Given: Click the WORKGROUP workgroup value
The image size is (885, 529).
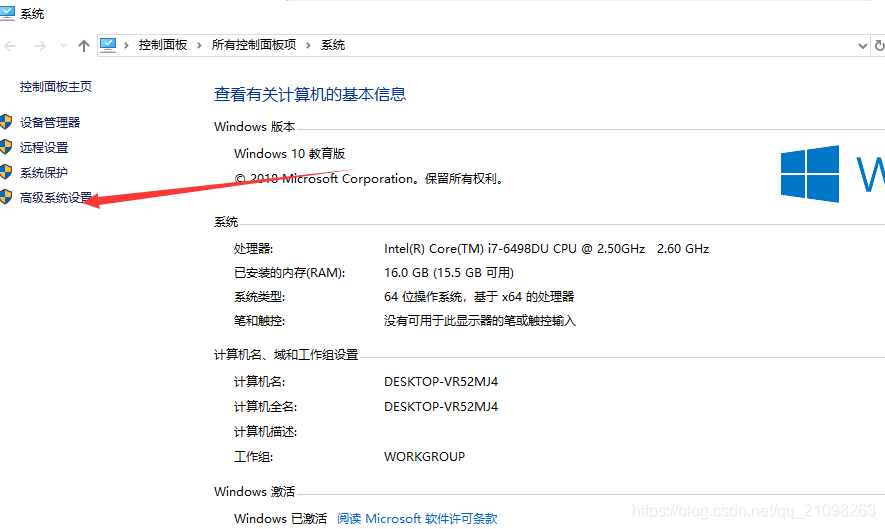Looking at the screenshot, I should [424, 456].
